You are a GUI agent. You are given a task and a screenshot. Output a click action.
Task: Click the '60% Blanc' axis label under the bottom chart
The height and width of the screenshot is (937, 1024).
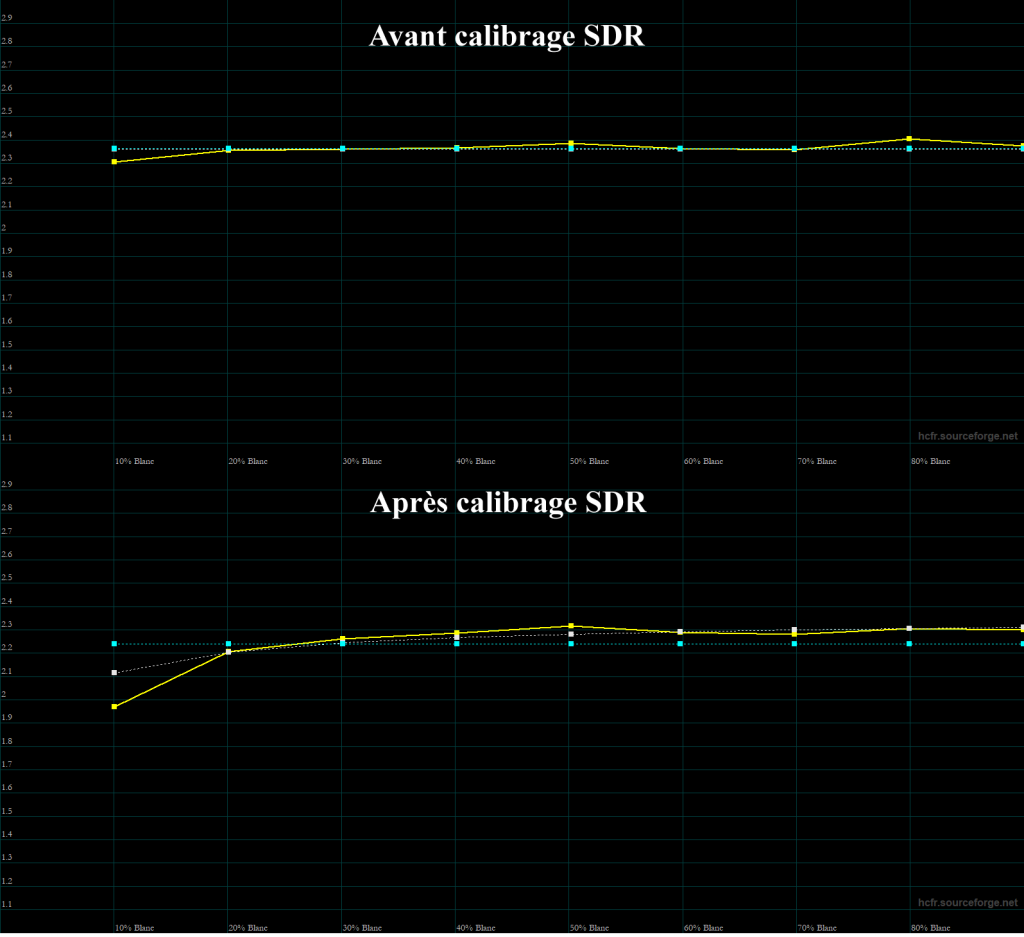[x=703, y=928]
